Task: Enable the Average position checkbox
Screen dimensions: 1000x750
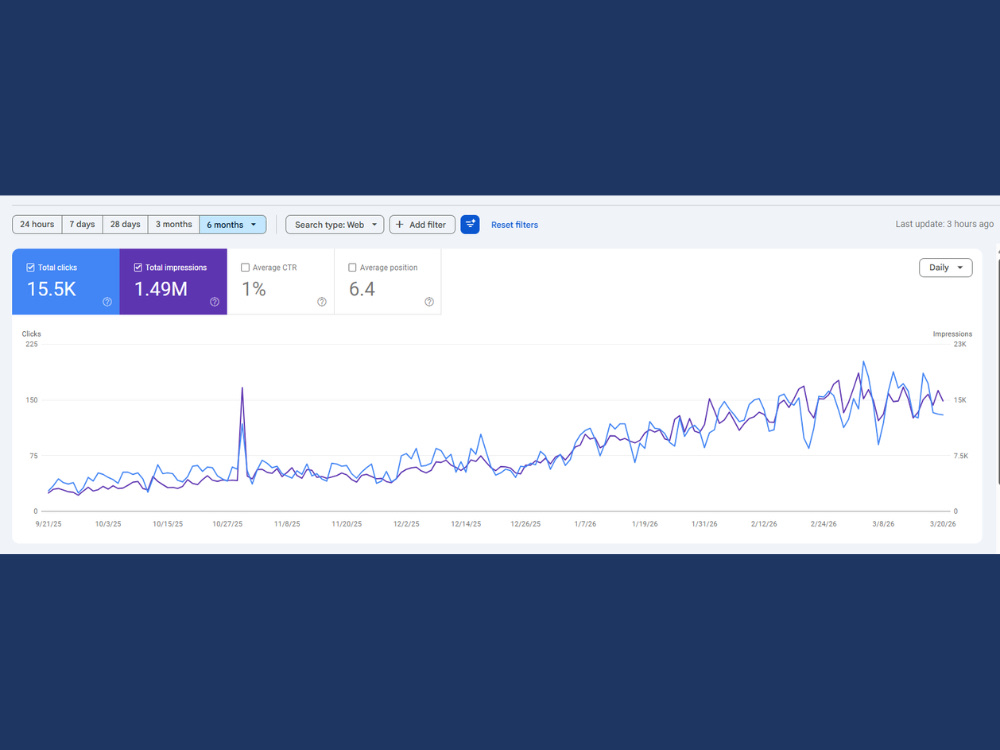Action: point(352,268)
